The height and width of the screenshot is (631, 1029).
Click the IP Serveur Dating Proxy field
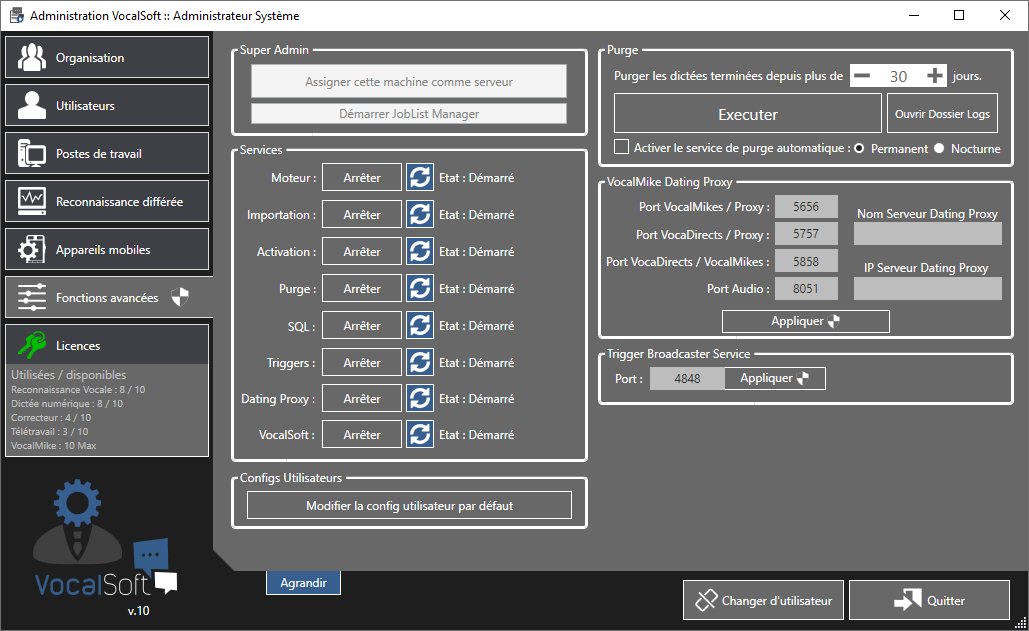[927, 289]
